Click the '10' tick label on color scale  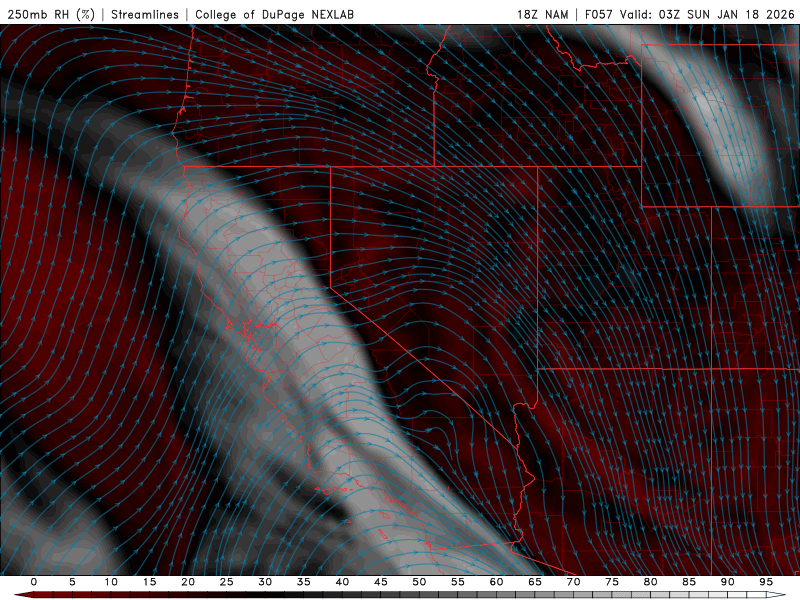pyautogui.click(x=111, y=582)
